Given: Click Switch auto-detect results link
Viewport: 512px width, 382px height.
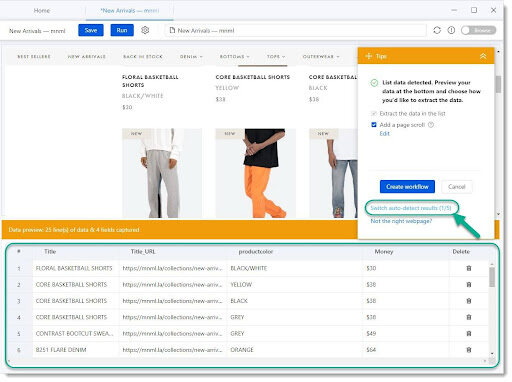Looking at the screenshot, I should tap(411, 208).
